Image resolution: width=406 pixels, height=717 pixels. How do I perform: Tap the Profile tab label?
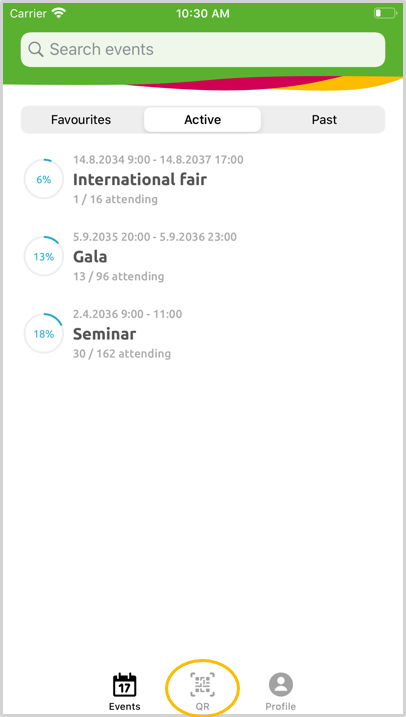[x=281, y=706]
